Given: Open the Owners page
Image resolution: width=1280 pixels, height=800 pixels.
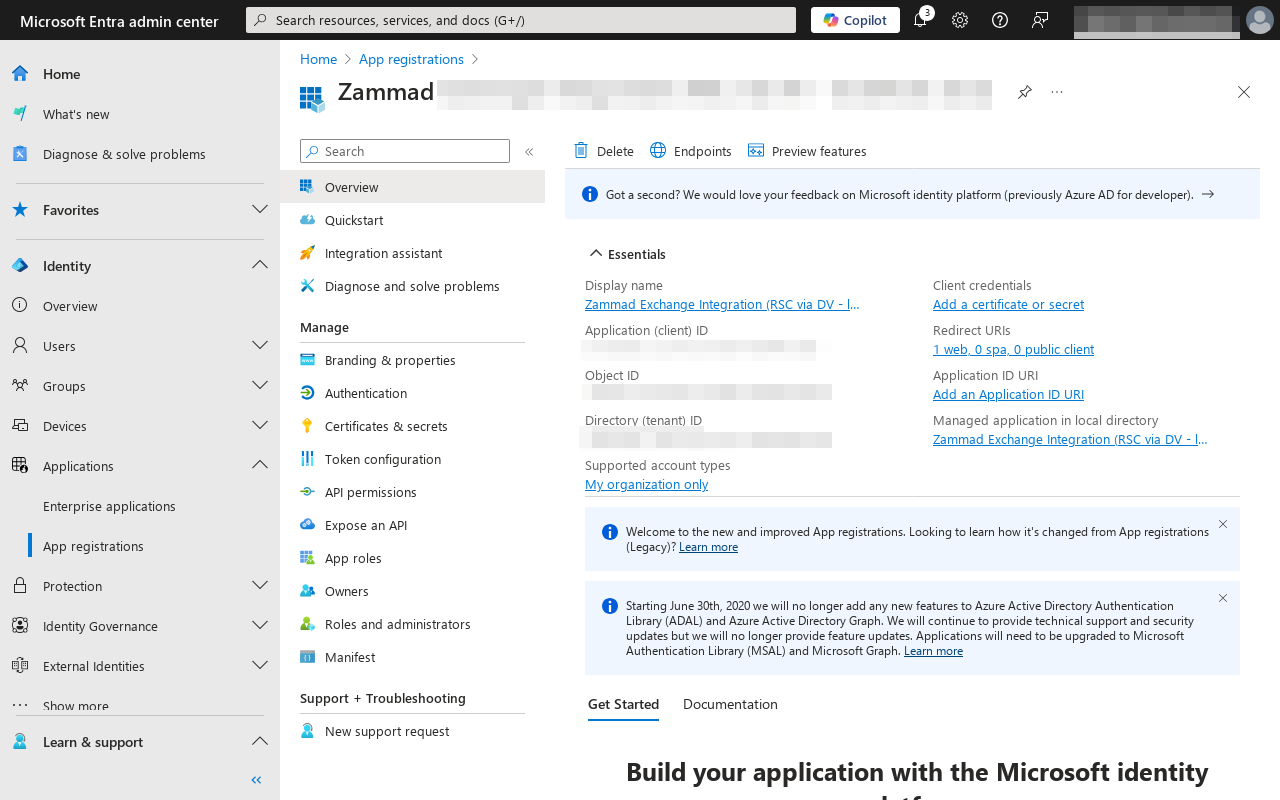Looking at the screenshot, I should pos(412,591).
